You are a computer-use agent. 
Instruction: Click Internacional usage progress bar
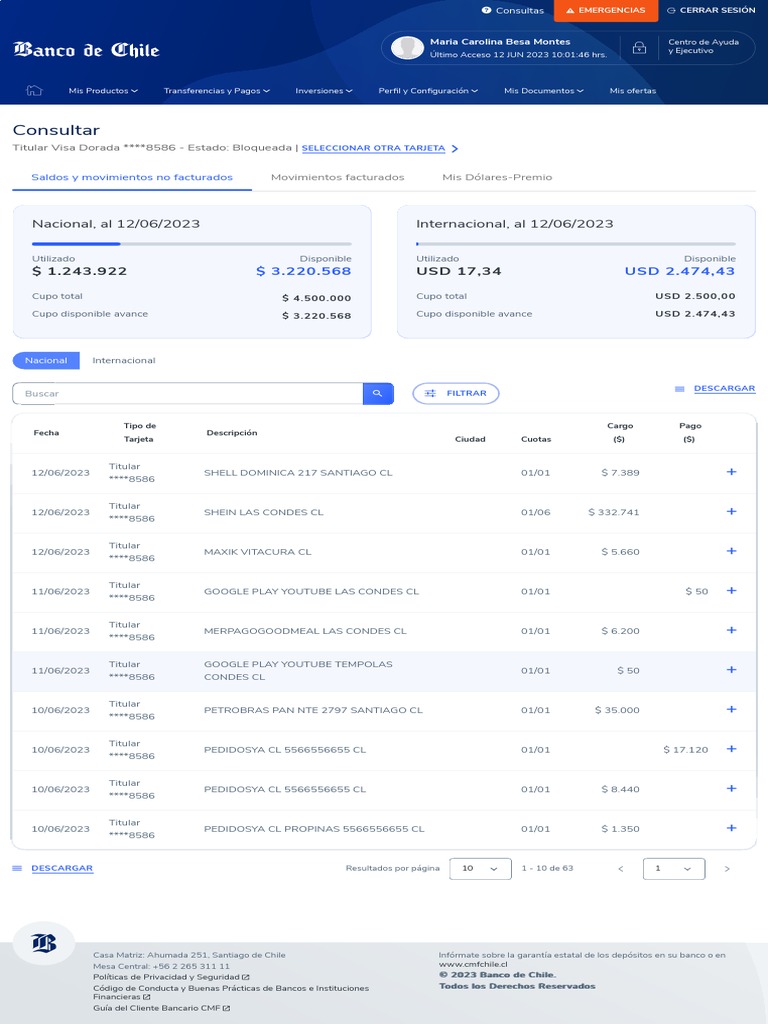(576, 244)
